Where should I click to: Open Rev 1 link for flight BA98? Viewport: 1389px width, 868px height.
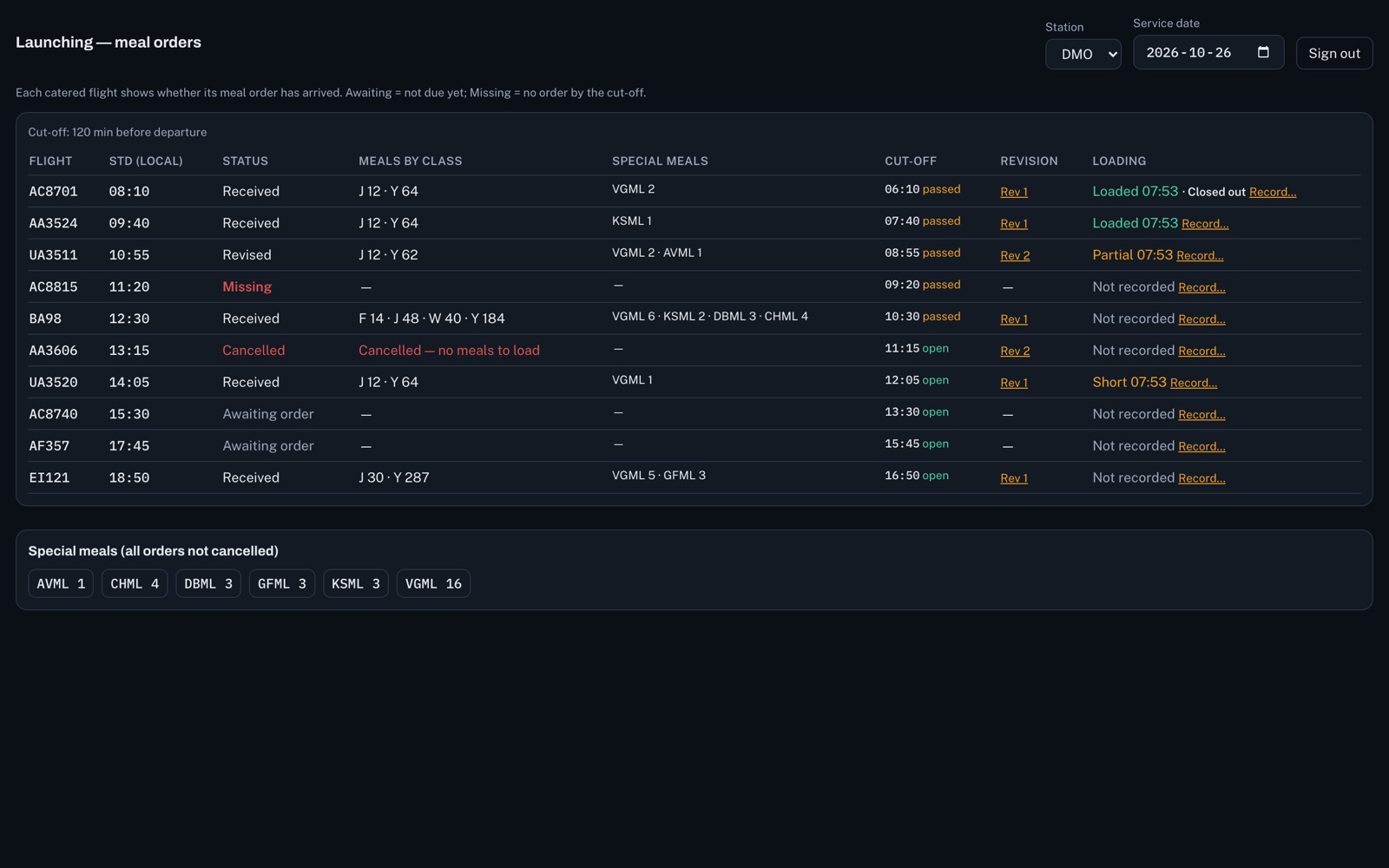point(1014,319)
